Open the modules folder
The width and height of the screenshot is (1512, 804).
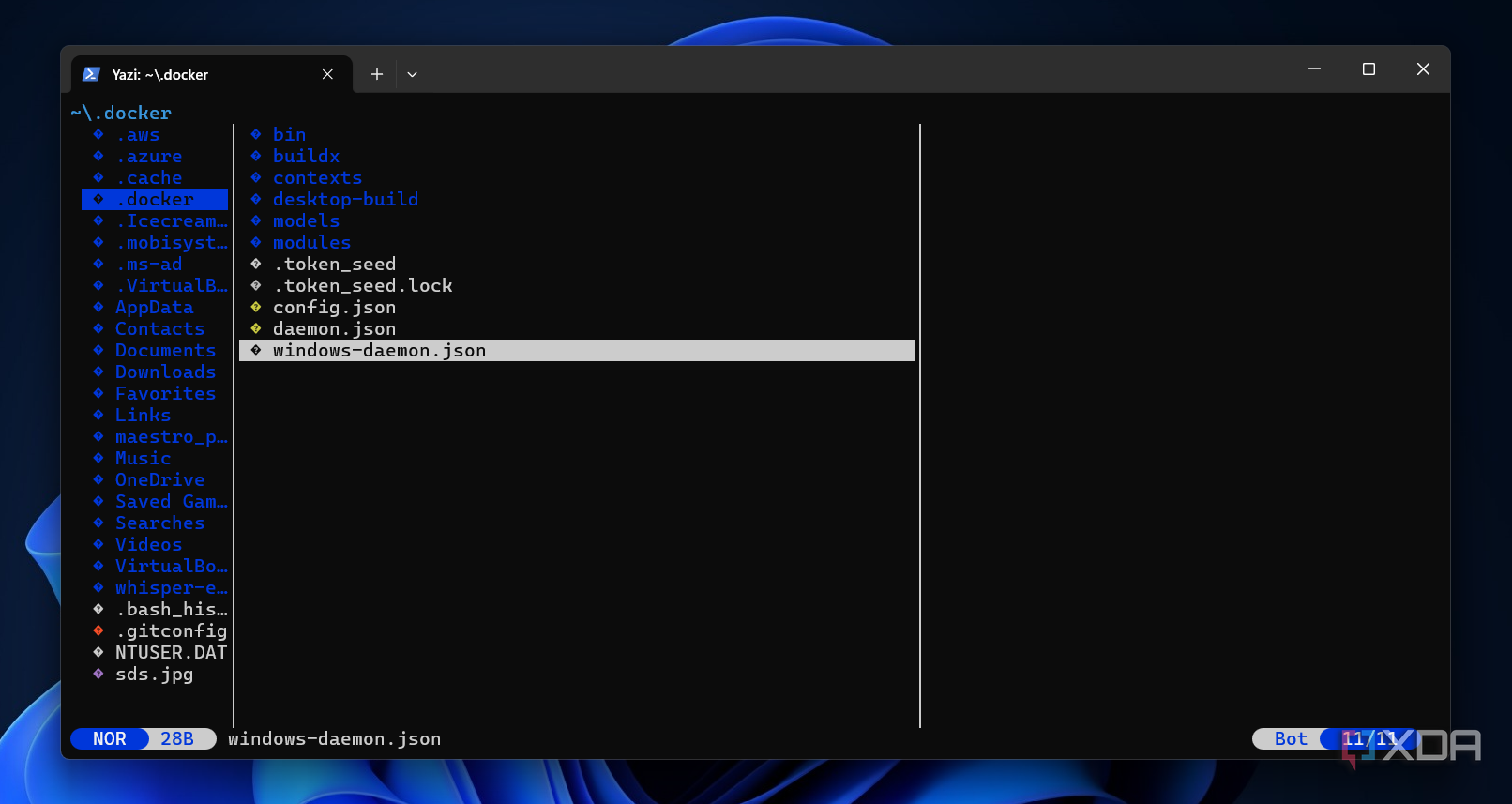(x=312, y=243)
